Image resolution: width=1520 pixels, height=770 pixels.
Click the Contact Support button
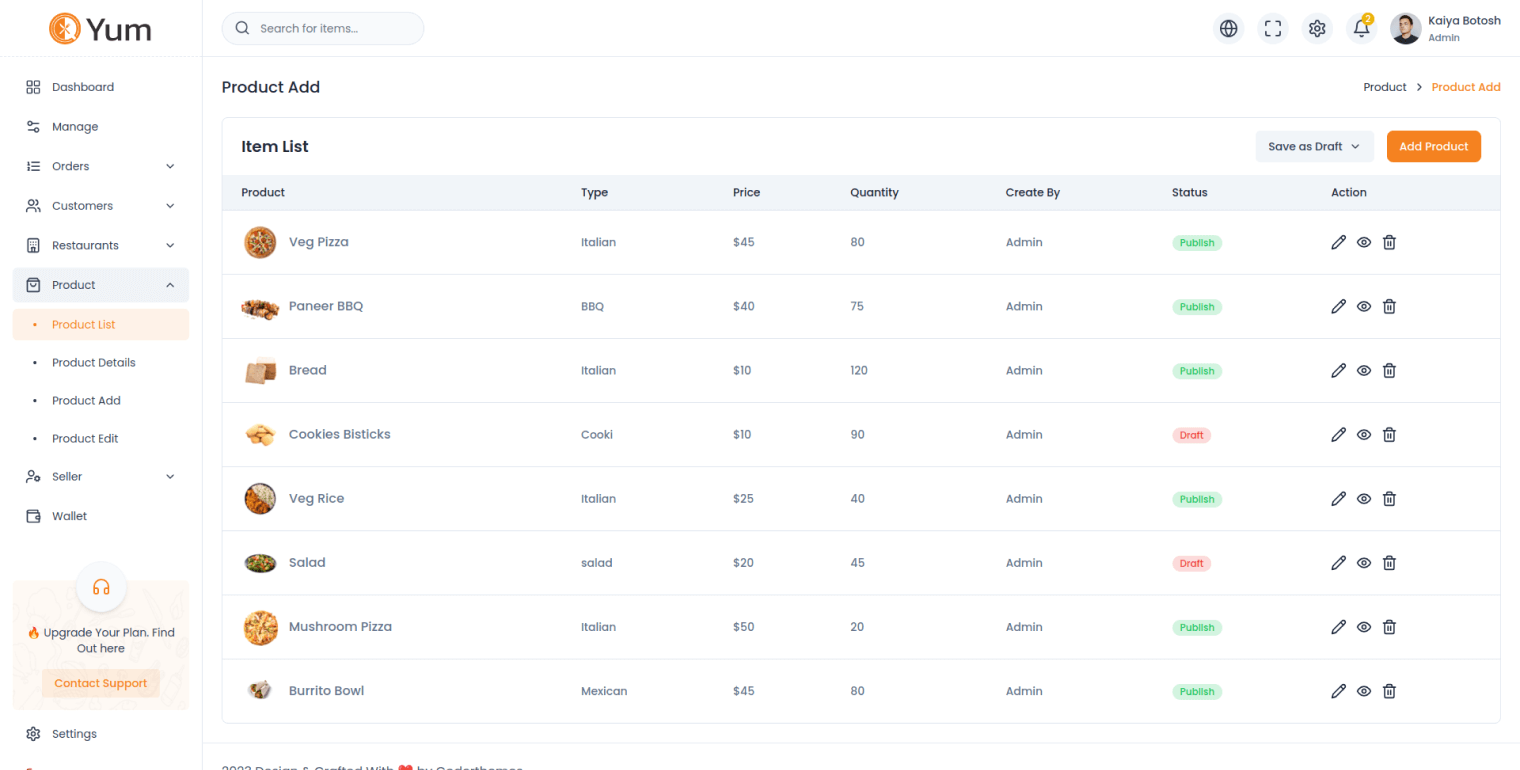pos(100,683)
